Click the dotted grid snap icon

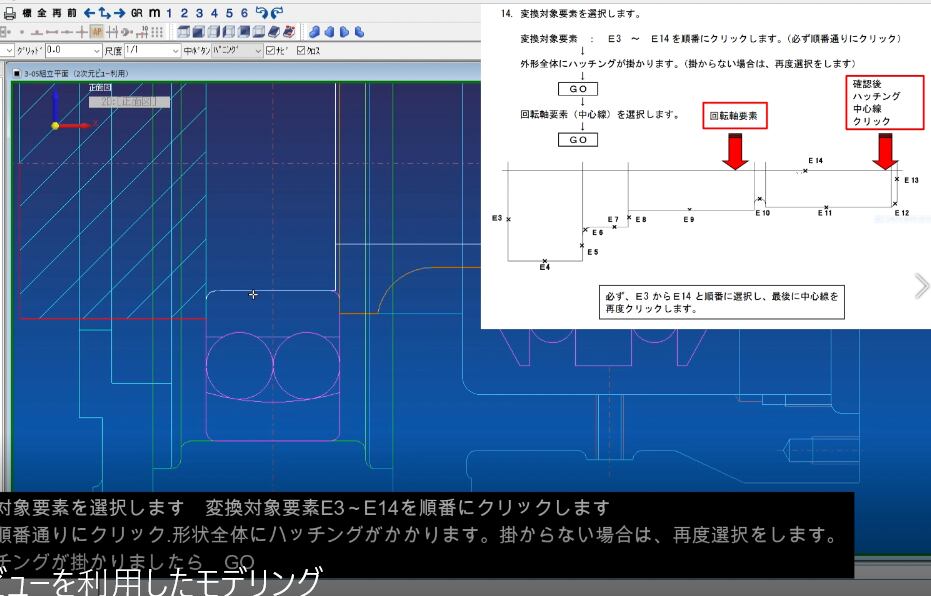point(157,31)
